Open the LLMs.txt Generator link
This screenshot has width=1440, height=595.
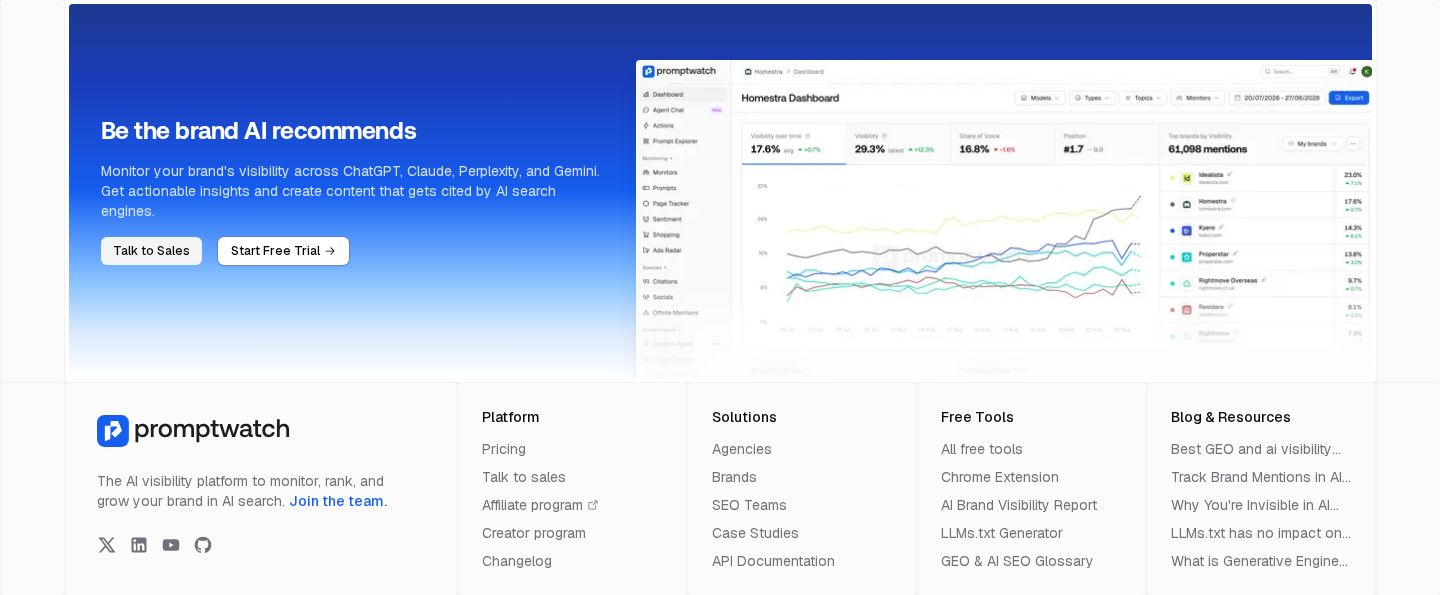[1002, 533]
